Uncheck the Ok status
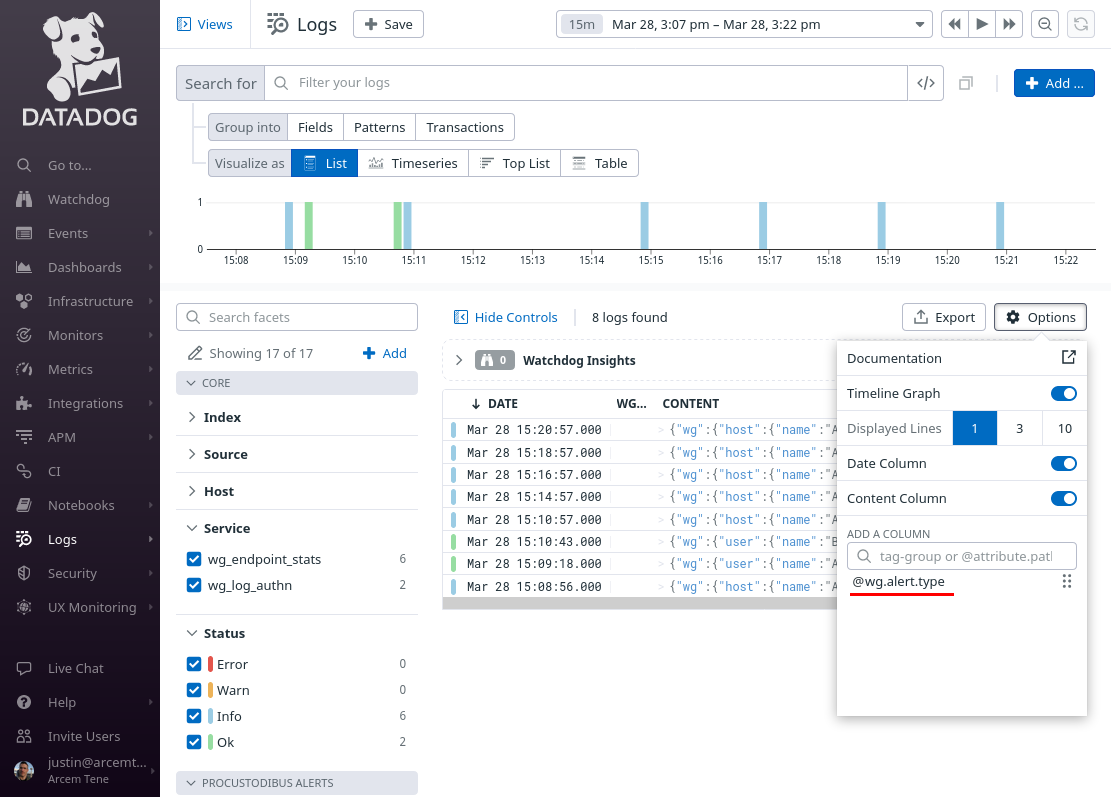 coord(194,742)
